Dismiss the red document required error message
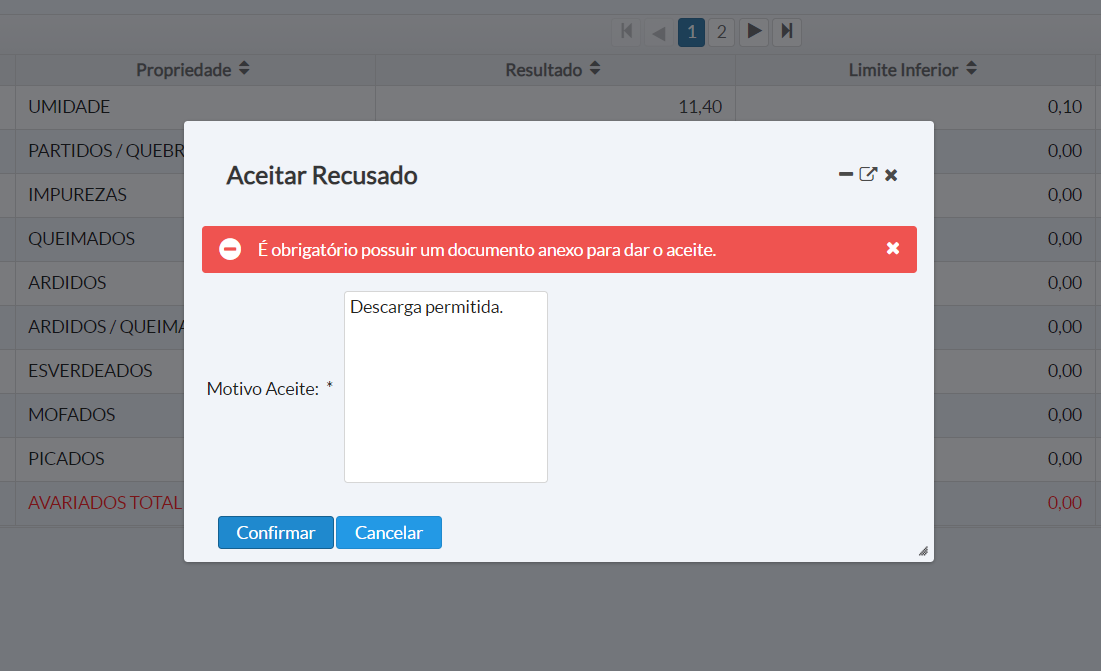Image resolution: width=1101 pixels, height=671 pixels. tap(893, 248)
